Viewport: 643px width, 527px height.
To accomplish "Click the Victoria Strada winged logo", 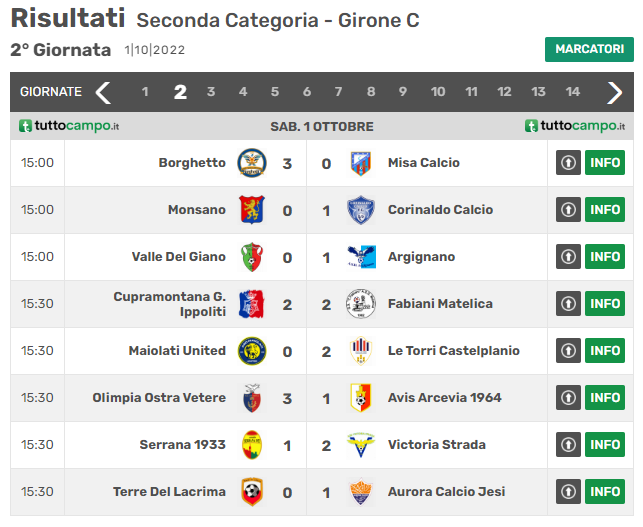I will 361,445.
